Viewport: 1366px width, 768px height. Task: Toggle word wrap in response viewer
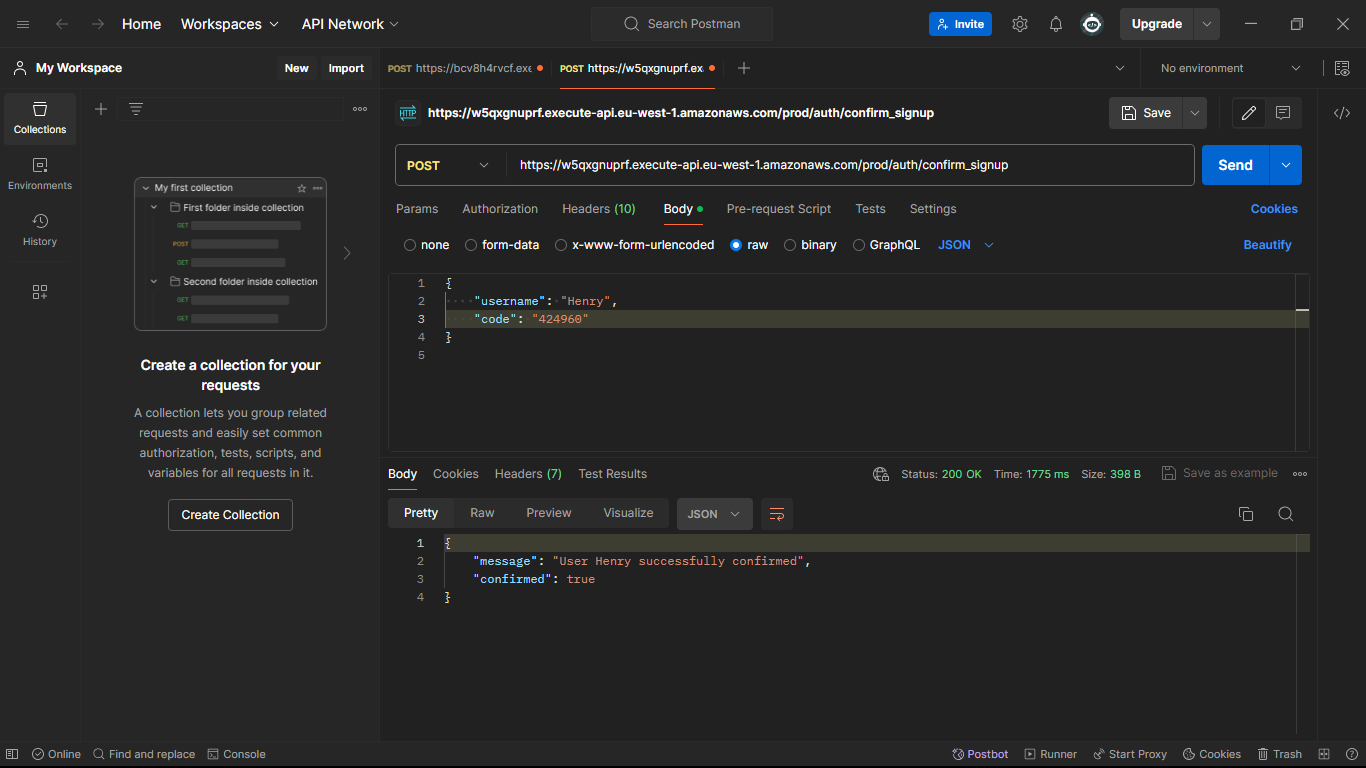(777, 514)
